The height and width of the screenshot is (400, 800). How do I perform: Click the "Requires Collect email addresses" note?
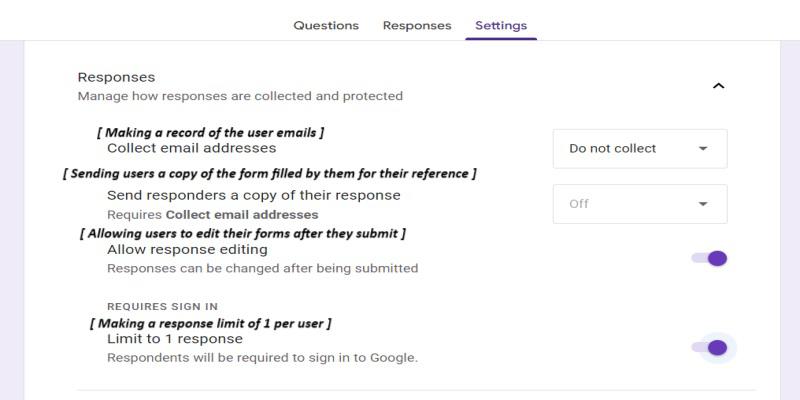(212, 214)
